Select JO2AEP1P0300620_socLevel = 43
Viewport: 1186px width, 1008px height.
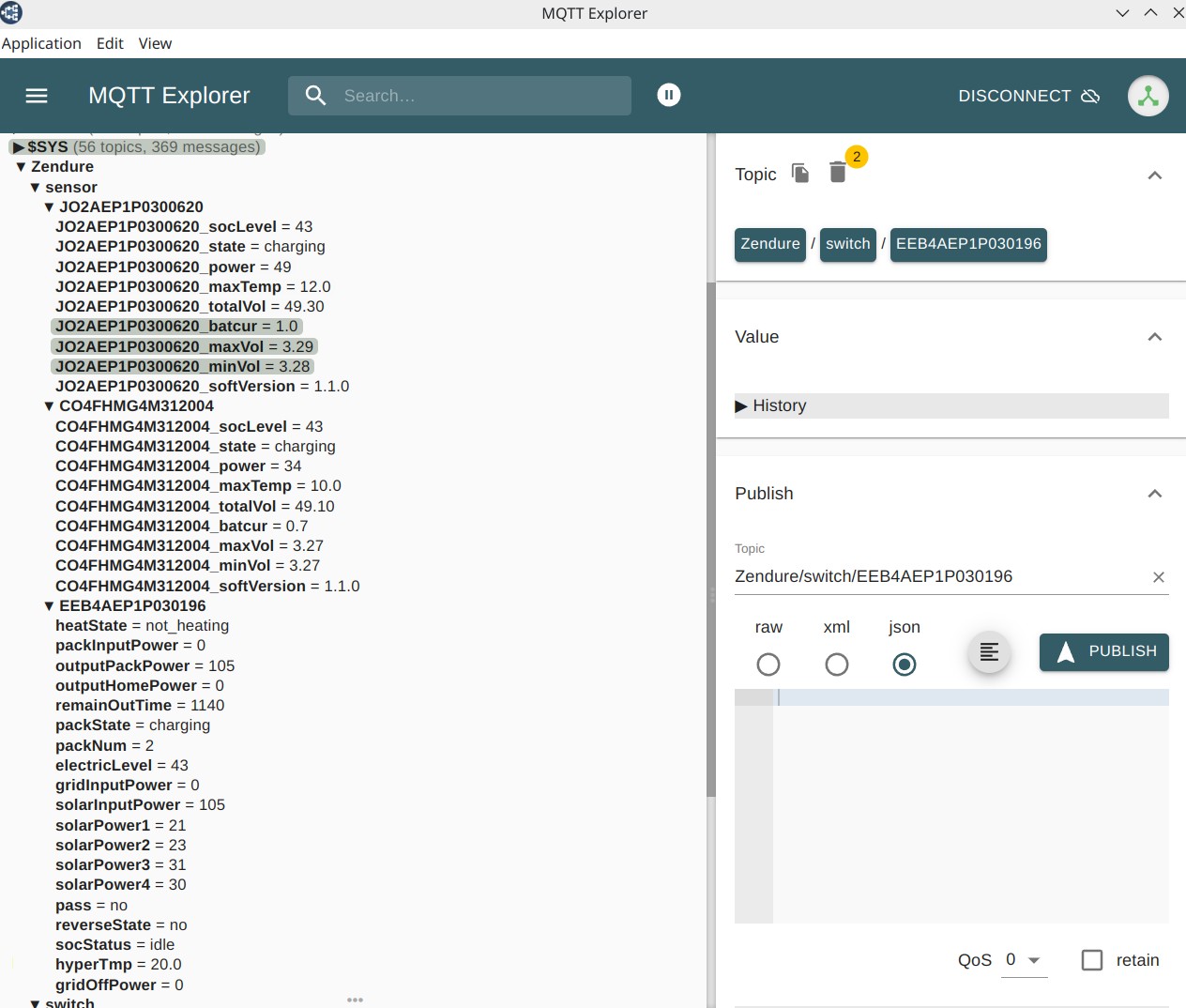point(184,227)
